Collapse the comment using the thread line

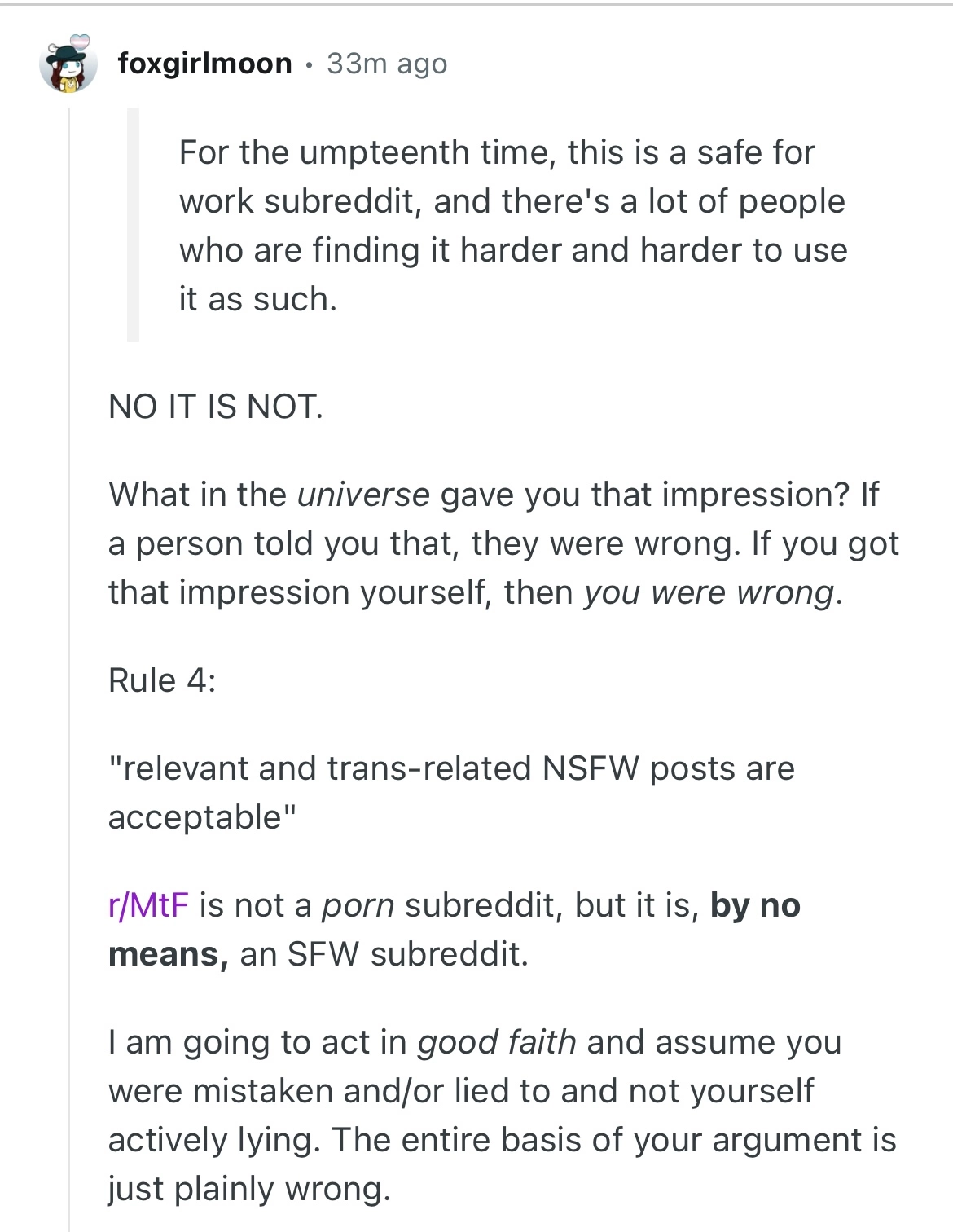pos(69,652)
